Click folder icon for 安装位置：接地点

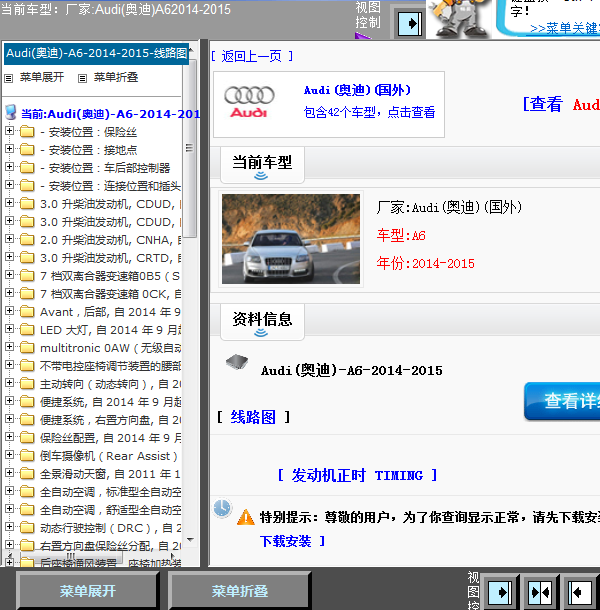pyautogui.click(x=27, y=149)
